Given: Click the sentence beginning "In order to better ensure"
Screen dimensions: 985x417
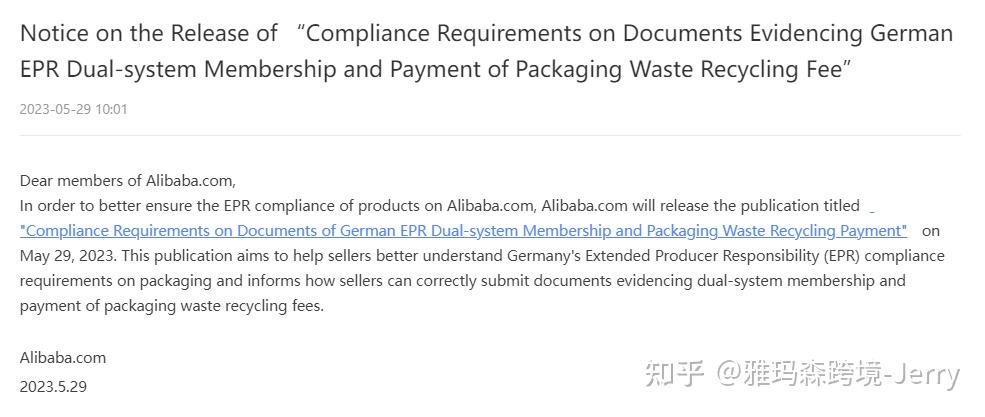Looking at the screenshot, I should [440, 206].
